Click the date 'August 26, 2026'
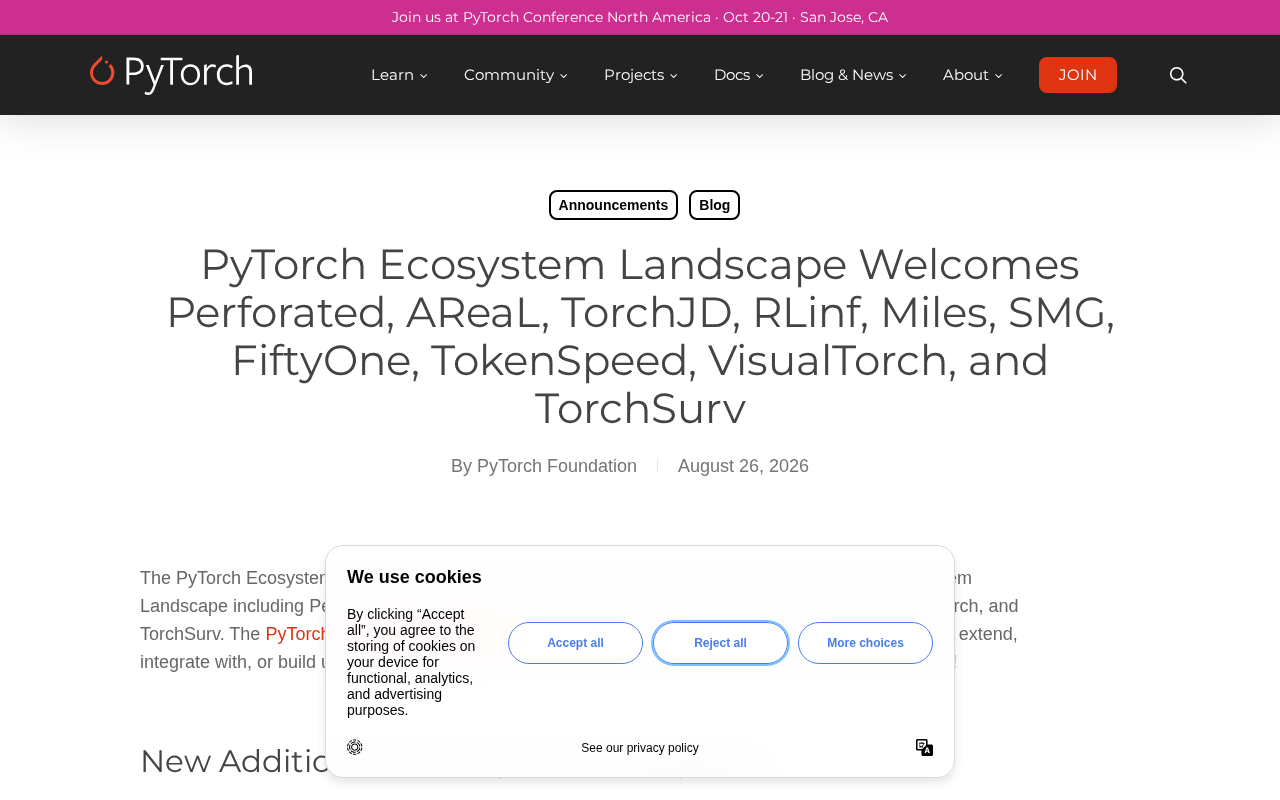Screen dimensions: 1280x800 [x=743, y=466]
